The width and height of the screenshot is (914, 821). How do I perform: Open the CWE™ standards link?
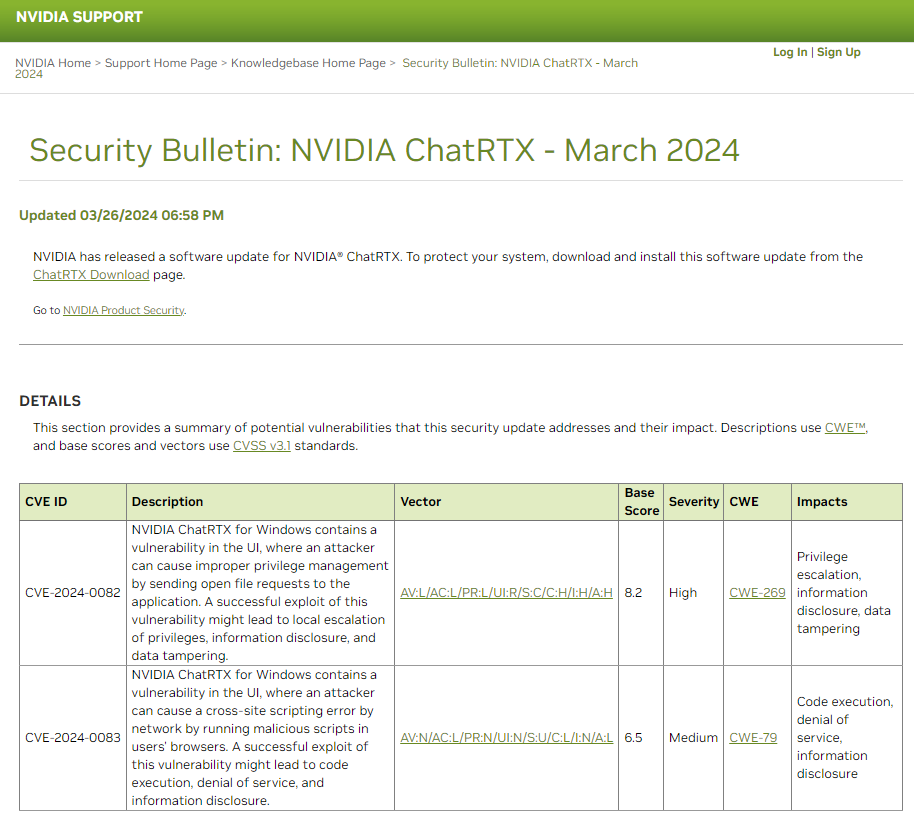click(845, 428)
